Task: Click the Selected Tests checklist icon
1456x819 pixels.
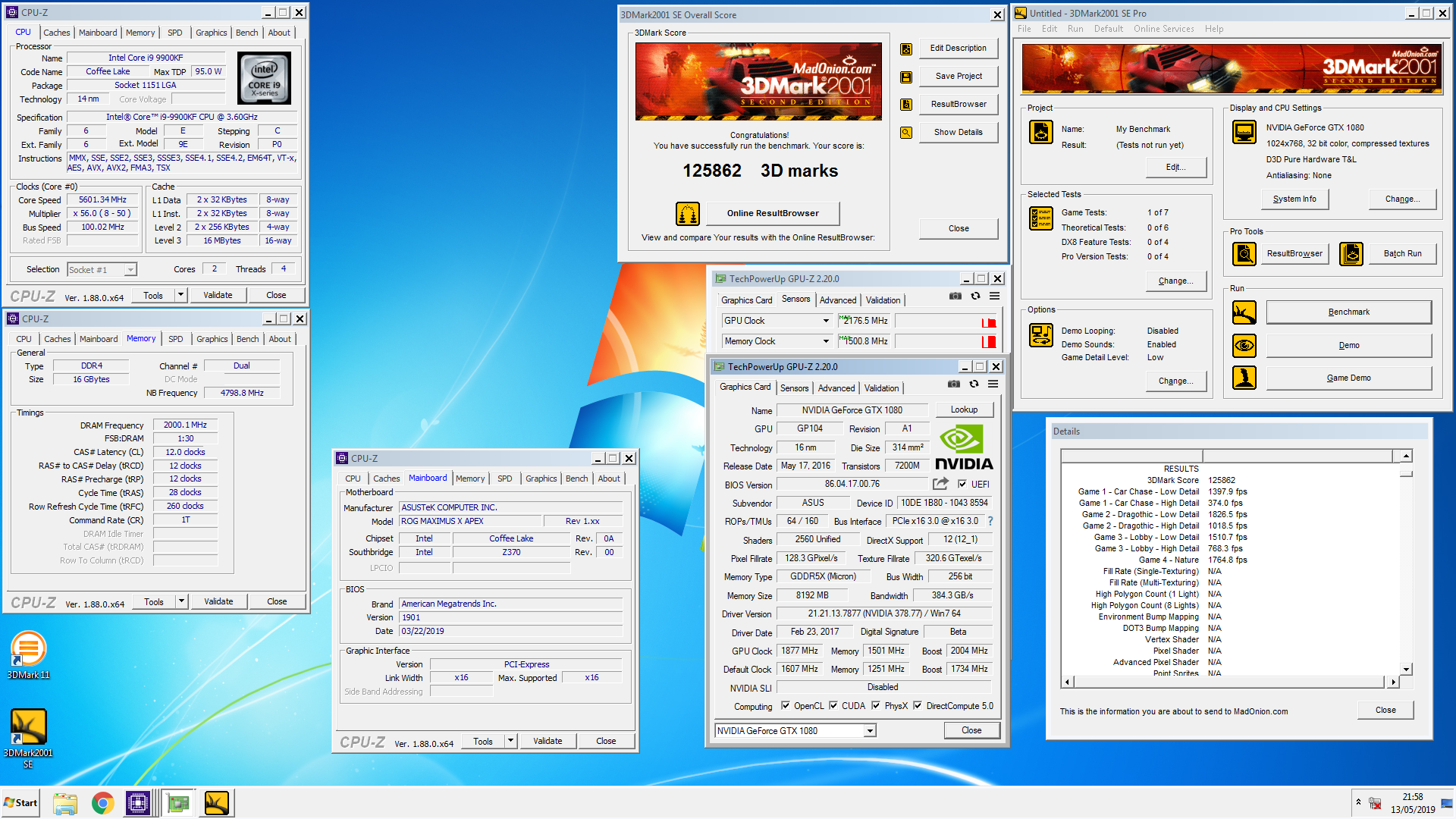Action: pos(1040,218)
